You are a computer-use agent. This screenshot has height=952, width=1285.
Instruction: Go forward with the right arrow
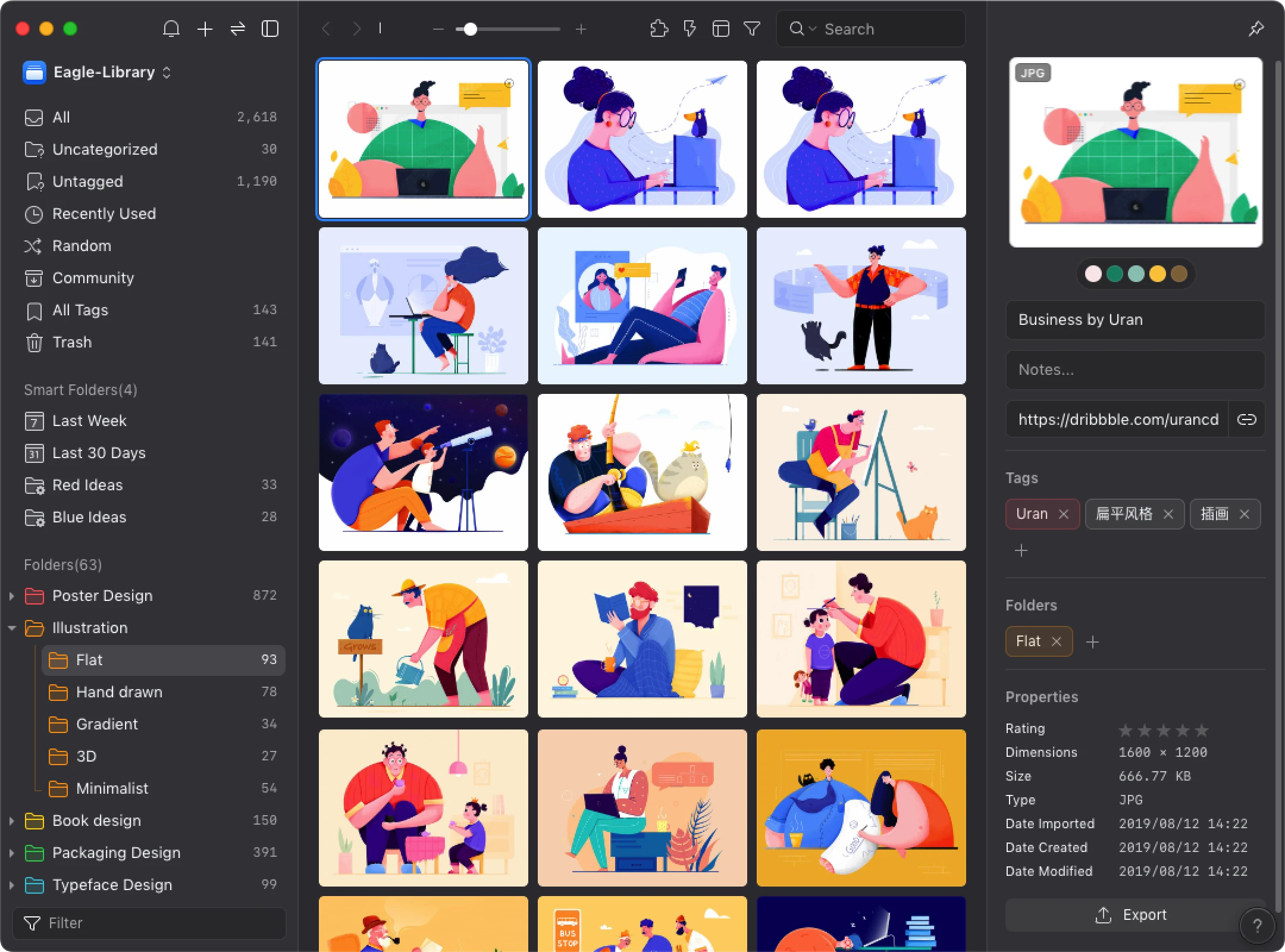357,29
